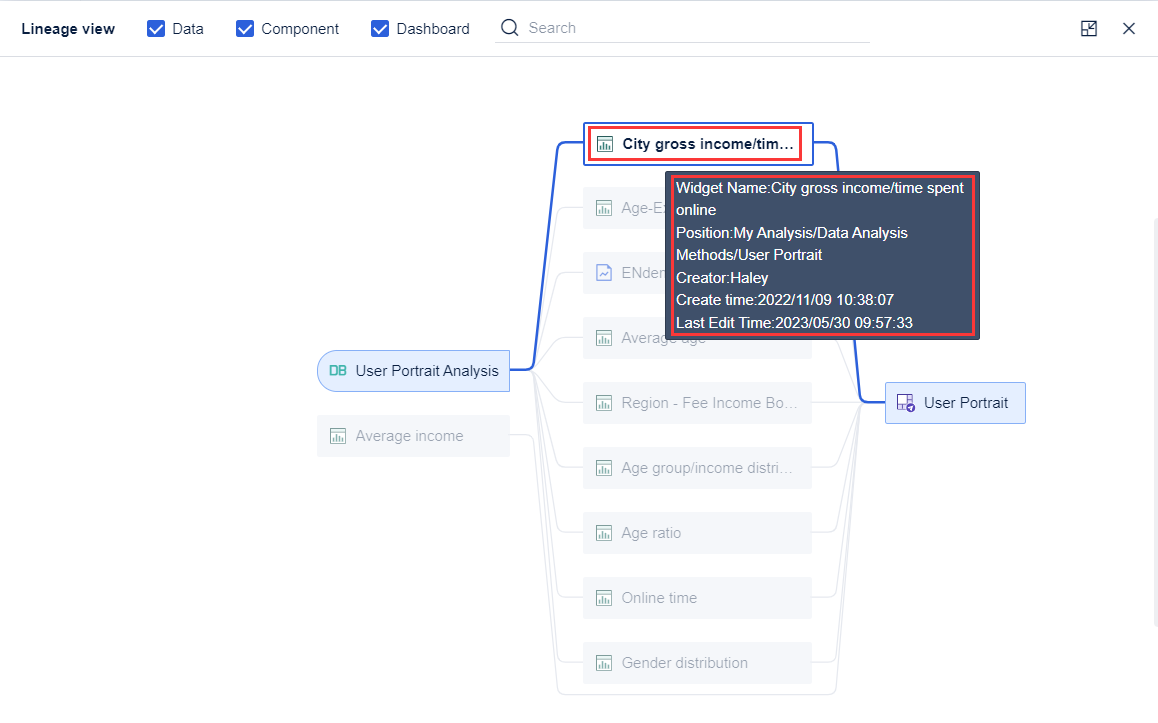Open the User Portrait dashboard node
This screenshot has height=723, width=1158.
pos(955,402)
